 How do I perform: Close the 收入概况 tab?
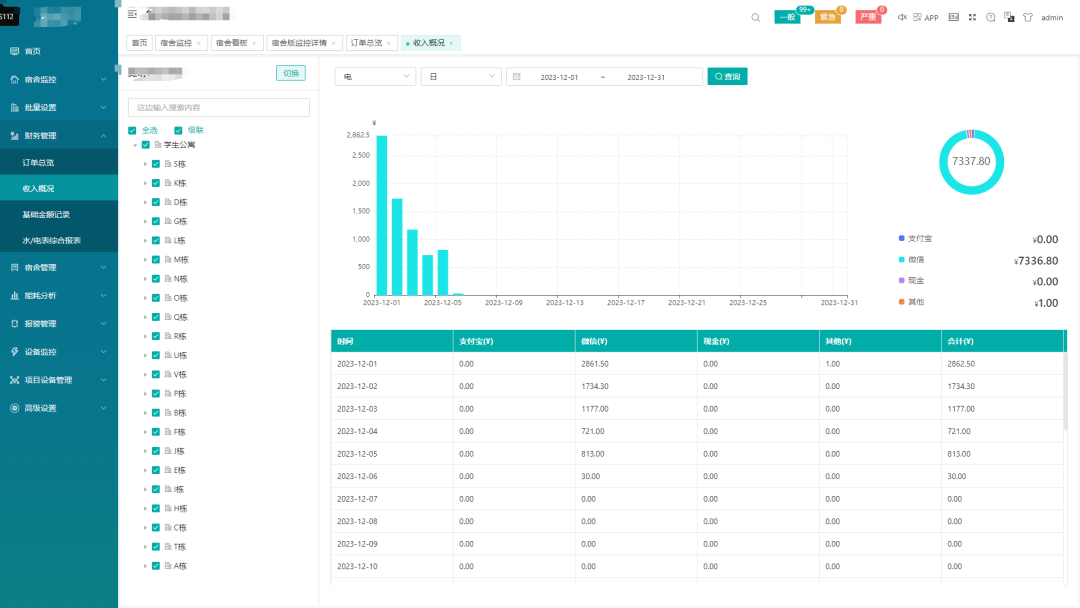click(x=451, y=43)
